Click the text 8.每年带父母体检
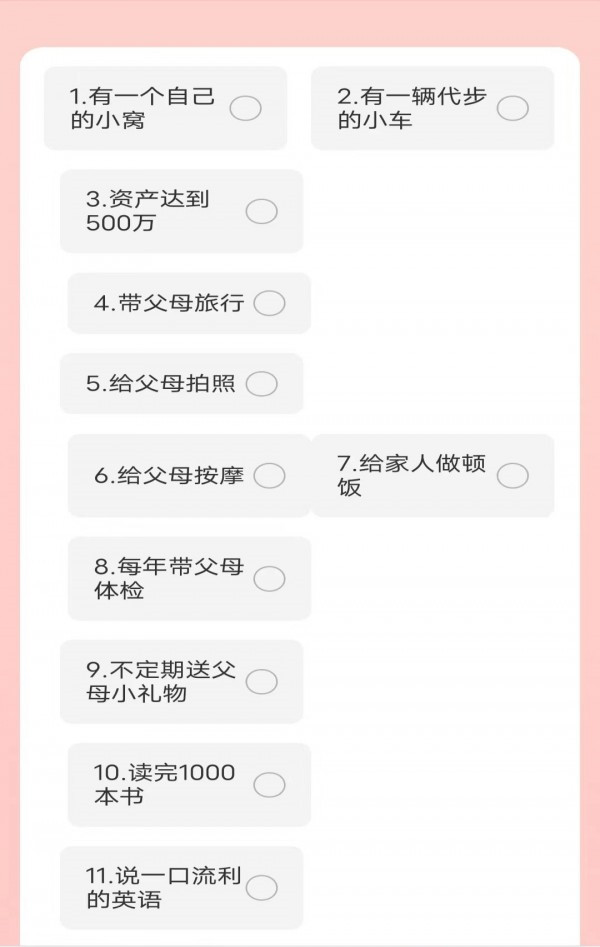Viewport: 600px width, 947px height. click(x=168, y=578)
